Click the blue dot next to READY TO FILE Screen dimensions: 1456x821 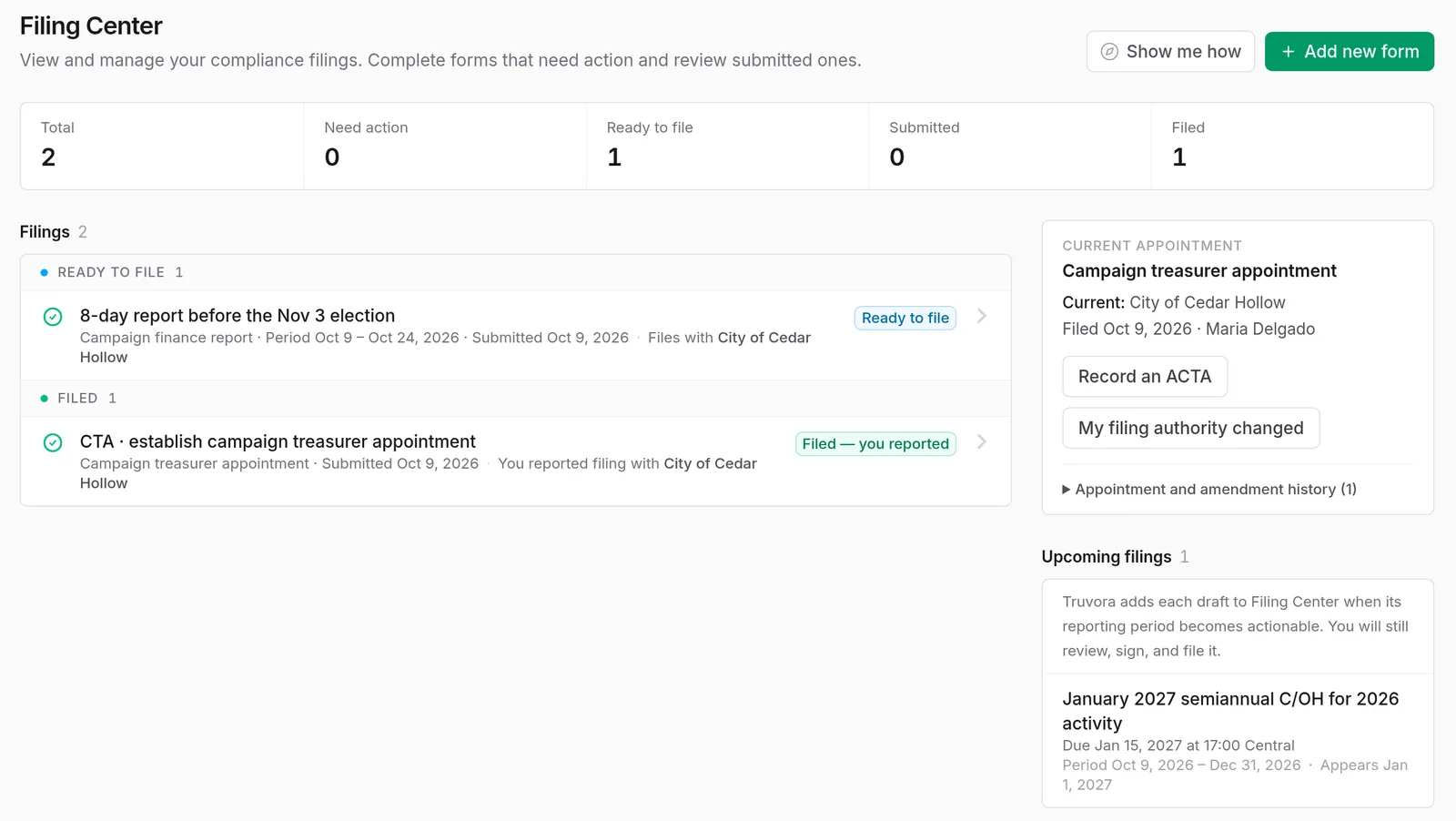pyautogui.click(x=44, y=272)
